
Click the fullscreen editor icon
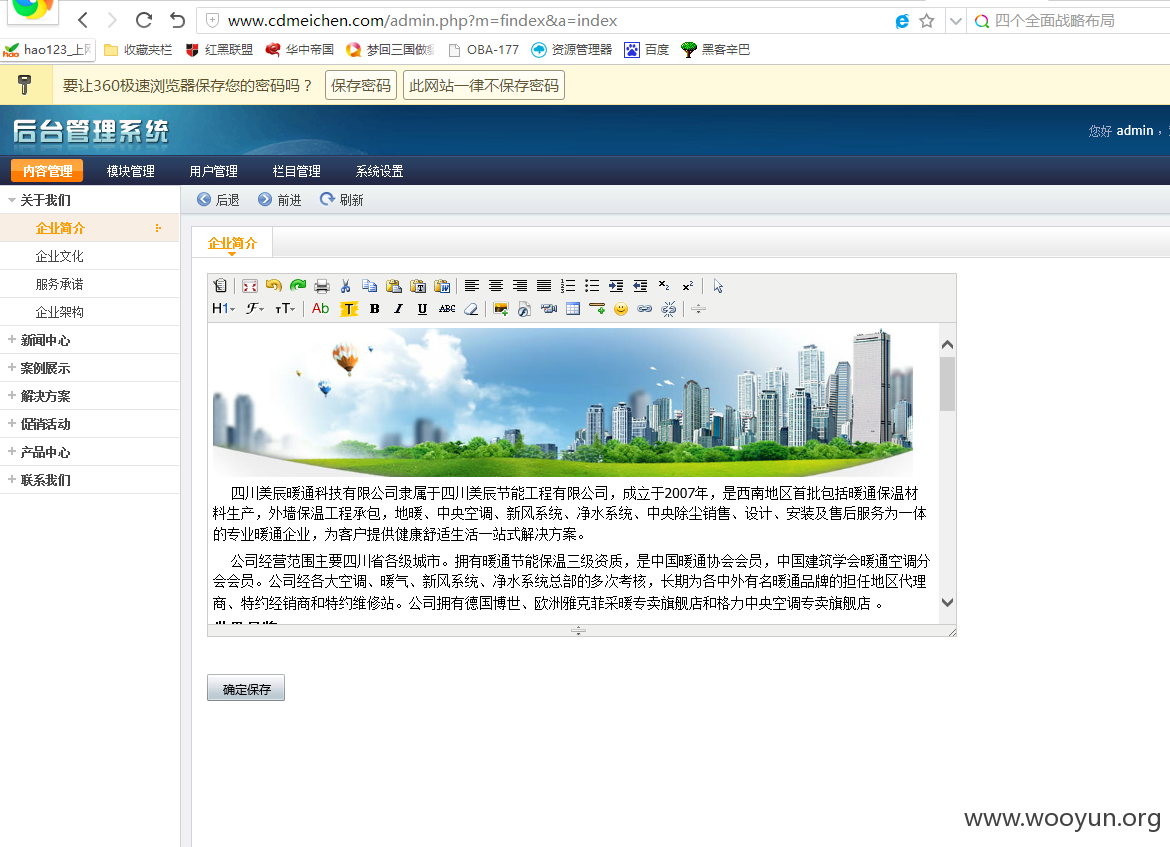(250, 286)
